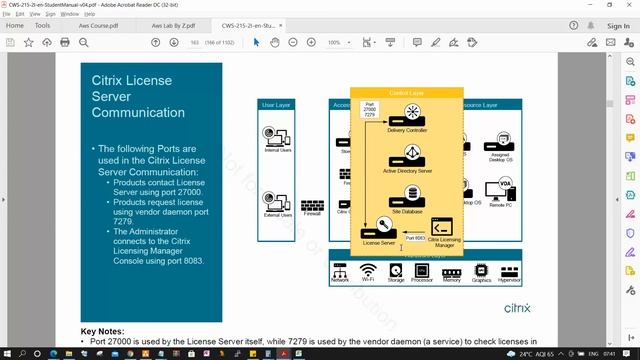Open the purple shield Protect tool
The image size is (640, 360).
coord(630,233)
